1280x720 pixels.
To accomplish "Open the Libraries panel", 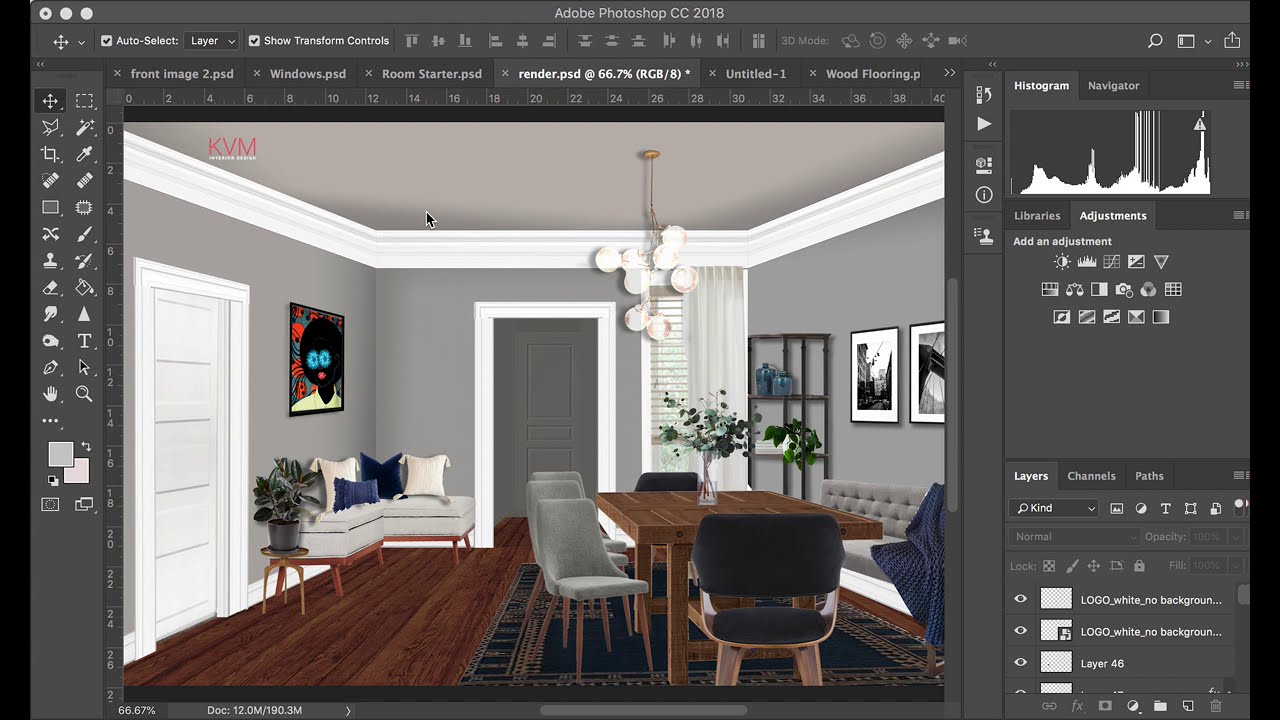I will pos(1037,215).
